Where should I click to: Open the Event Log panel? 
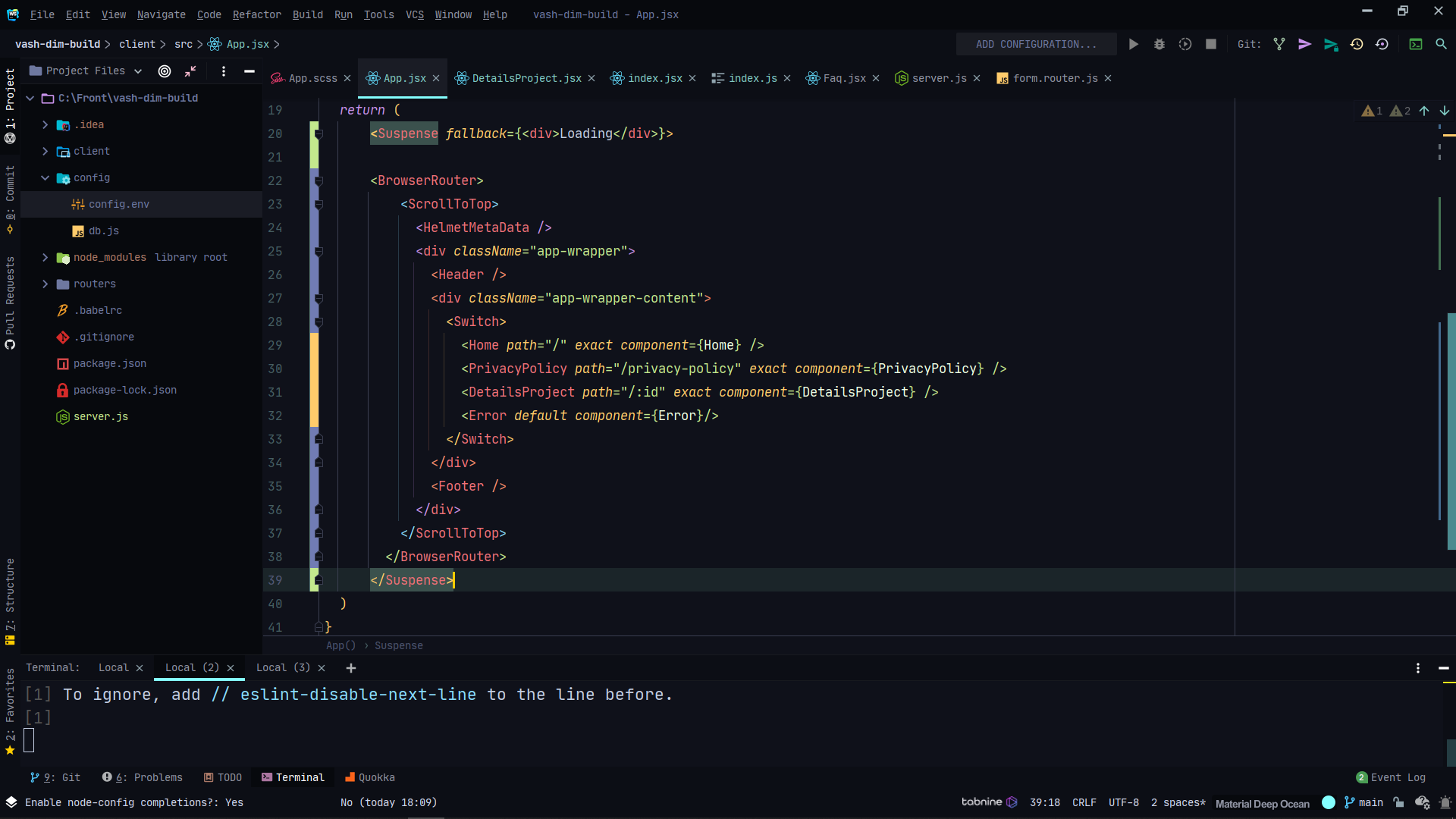(1391, 777)
